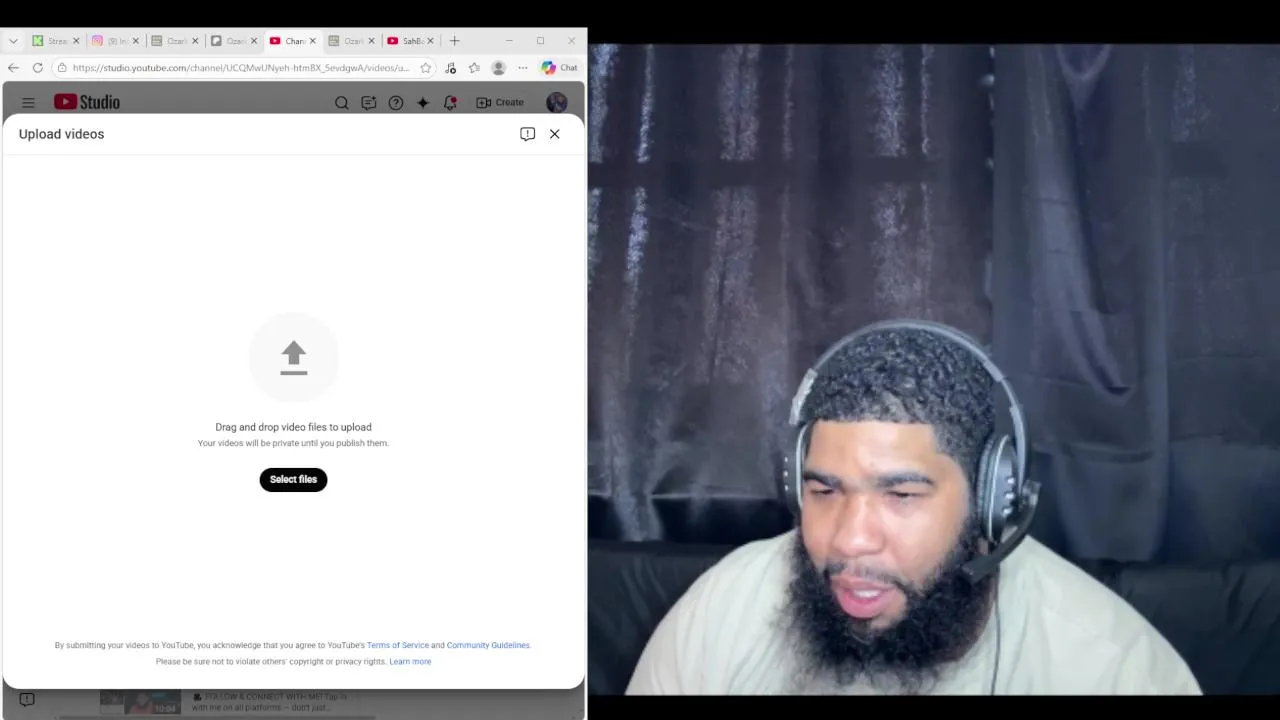Send feedback via the dialog's feedback icon
Image resolution: width=1280 pixels, height=720 pixels.
(x=527, y=134)
